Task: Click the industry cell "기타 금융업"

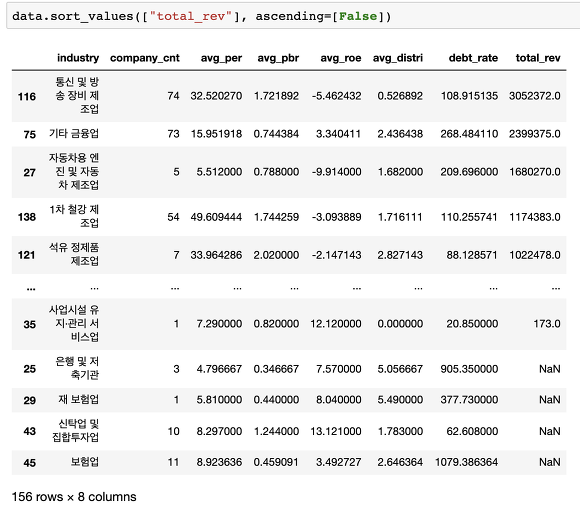Action: point(74,134)
